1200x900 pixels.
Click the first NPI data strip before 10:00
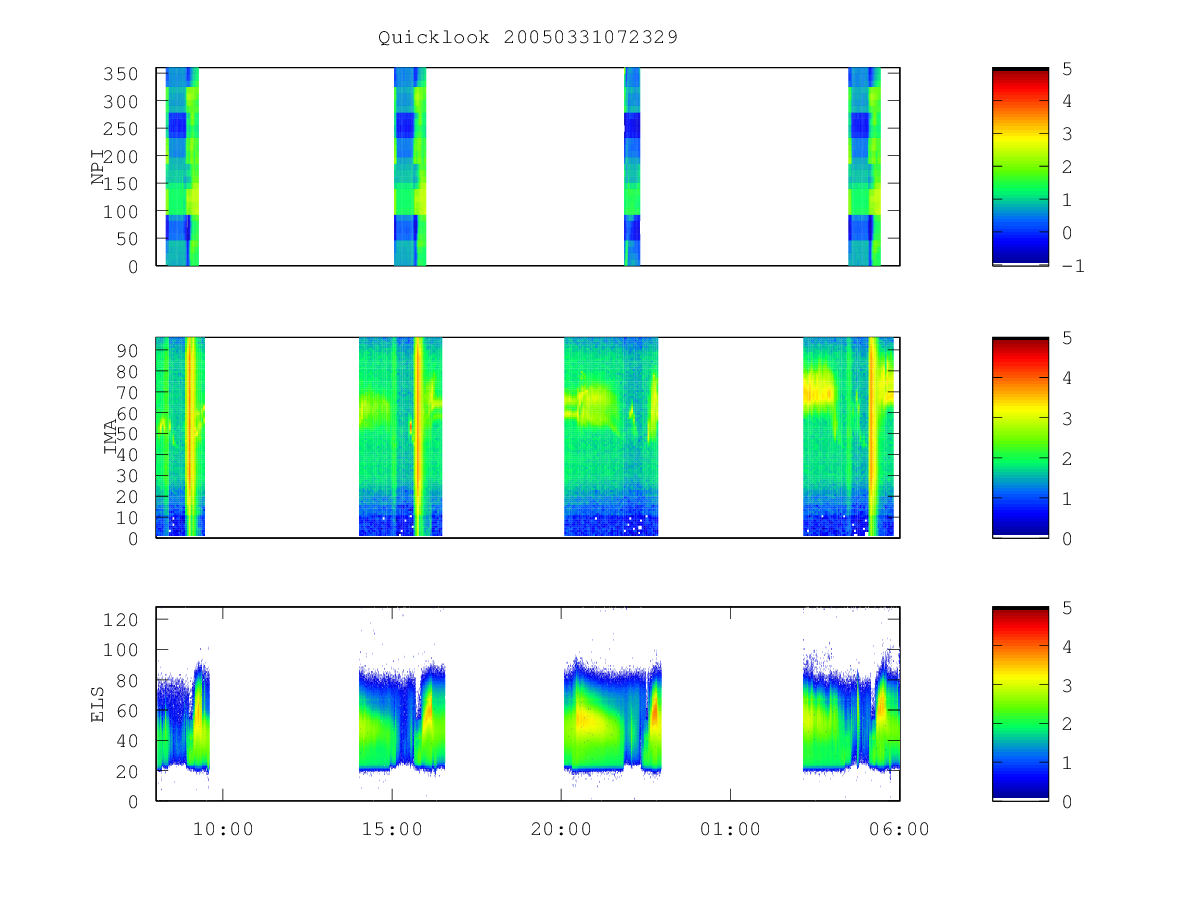point(182,167)
